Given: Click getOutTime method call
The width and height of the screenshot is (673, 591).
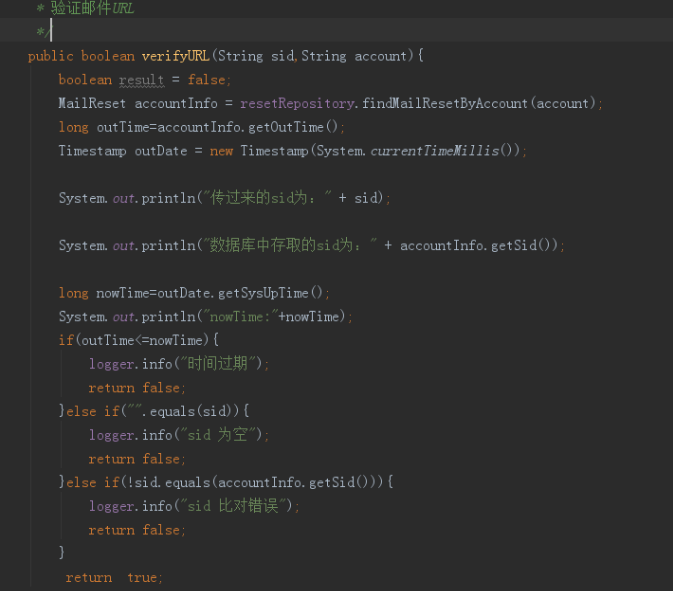Looking at the screenshot, I should coord(285,127).
